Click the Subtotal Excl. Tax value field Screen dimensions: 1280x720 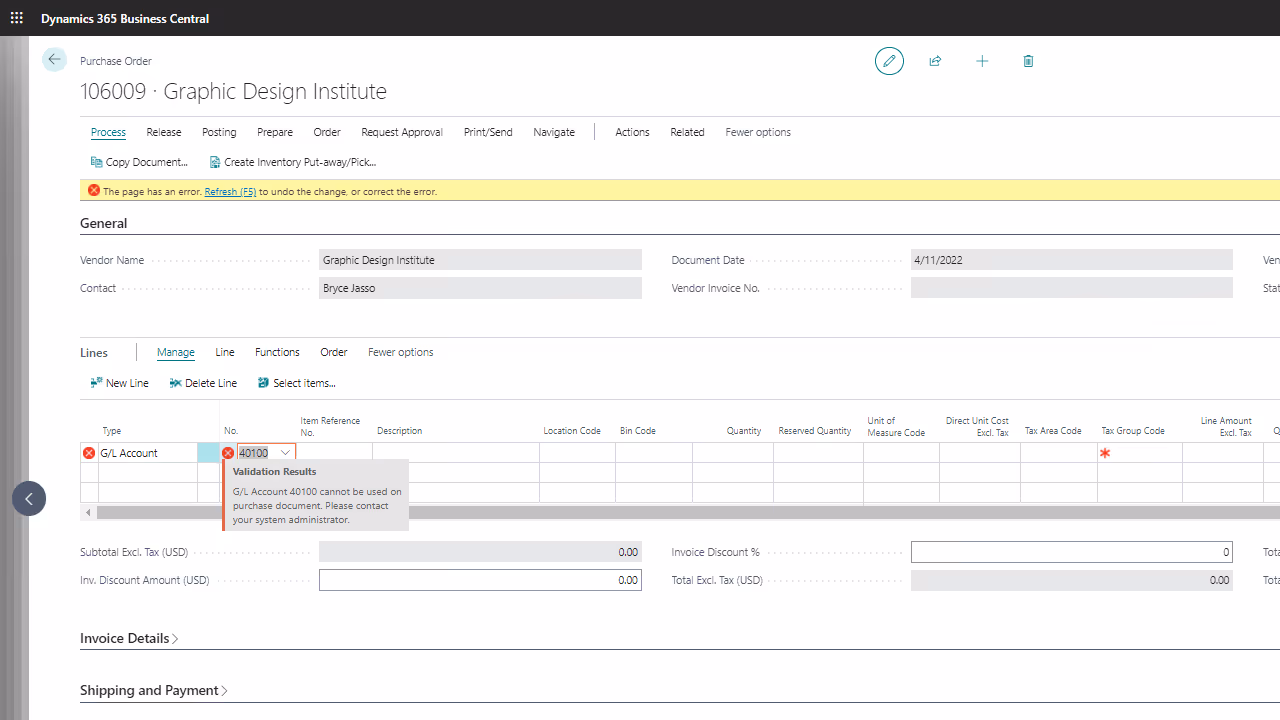(x=480, y=552)
